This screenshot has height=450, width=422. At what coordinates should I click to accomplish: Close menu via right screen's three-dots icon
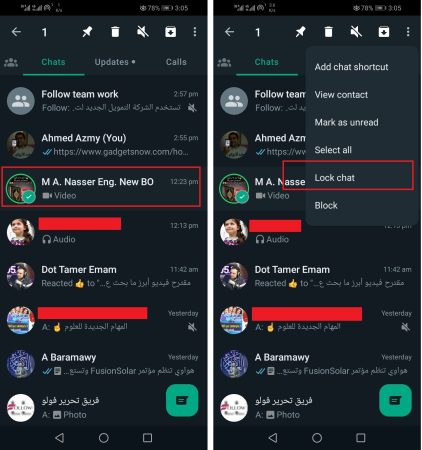tap(408, 32)
